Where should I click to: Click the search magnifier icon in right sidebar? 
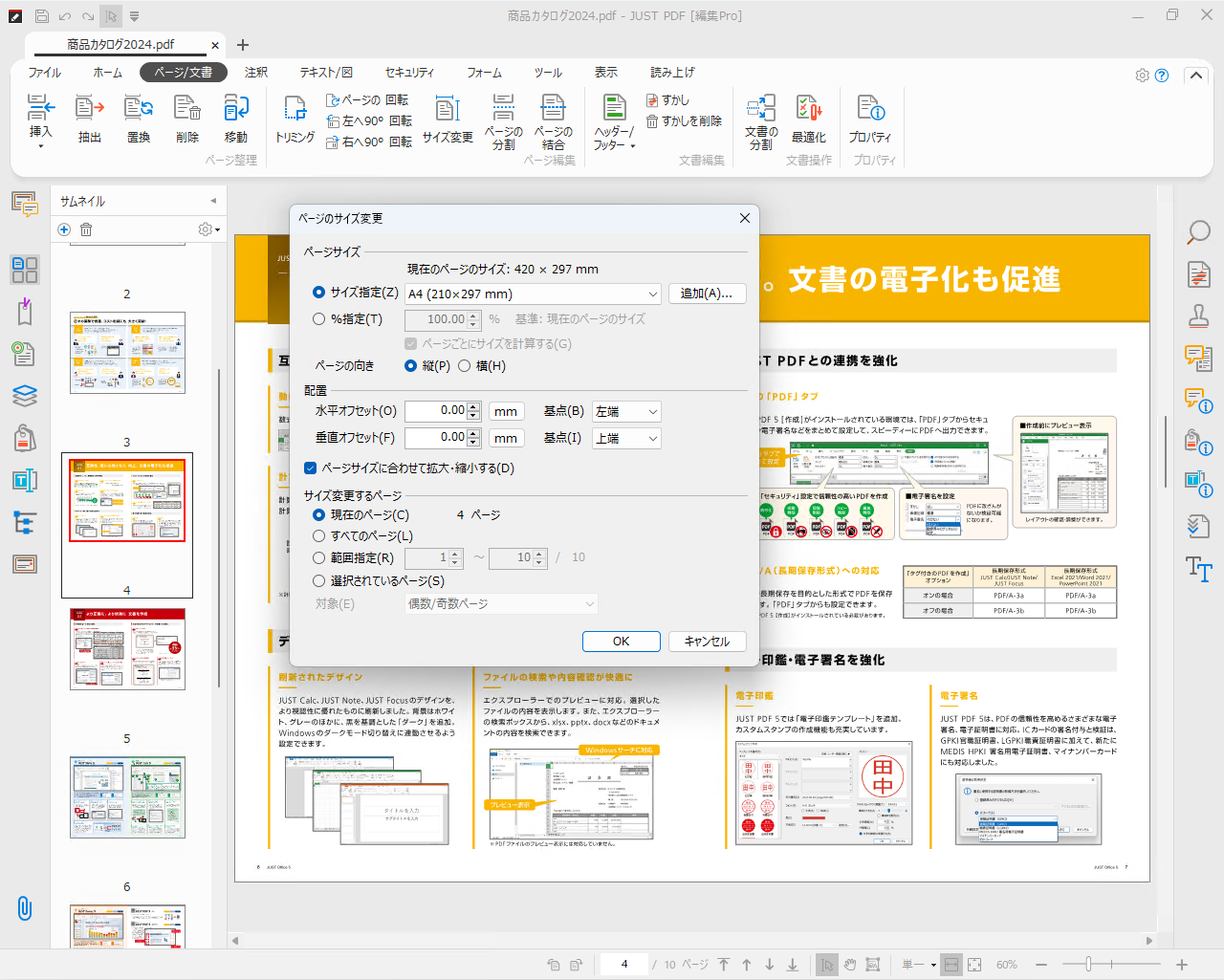click(x=1198, y=232)
